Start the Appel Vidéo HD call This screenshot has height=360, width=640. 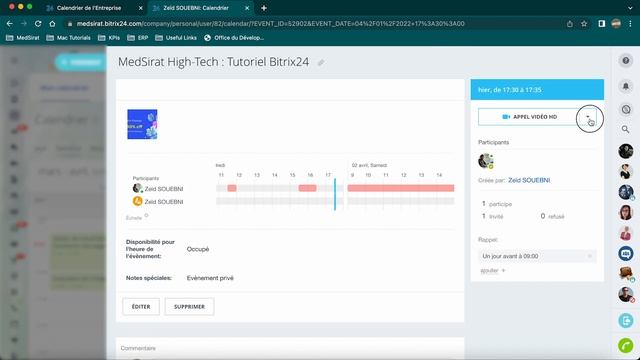[529, 117]
